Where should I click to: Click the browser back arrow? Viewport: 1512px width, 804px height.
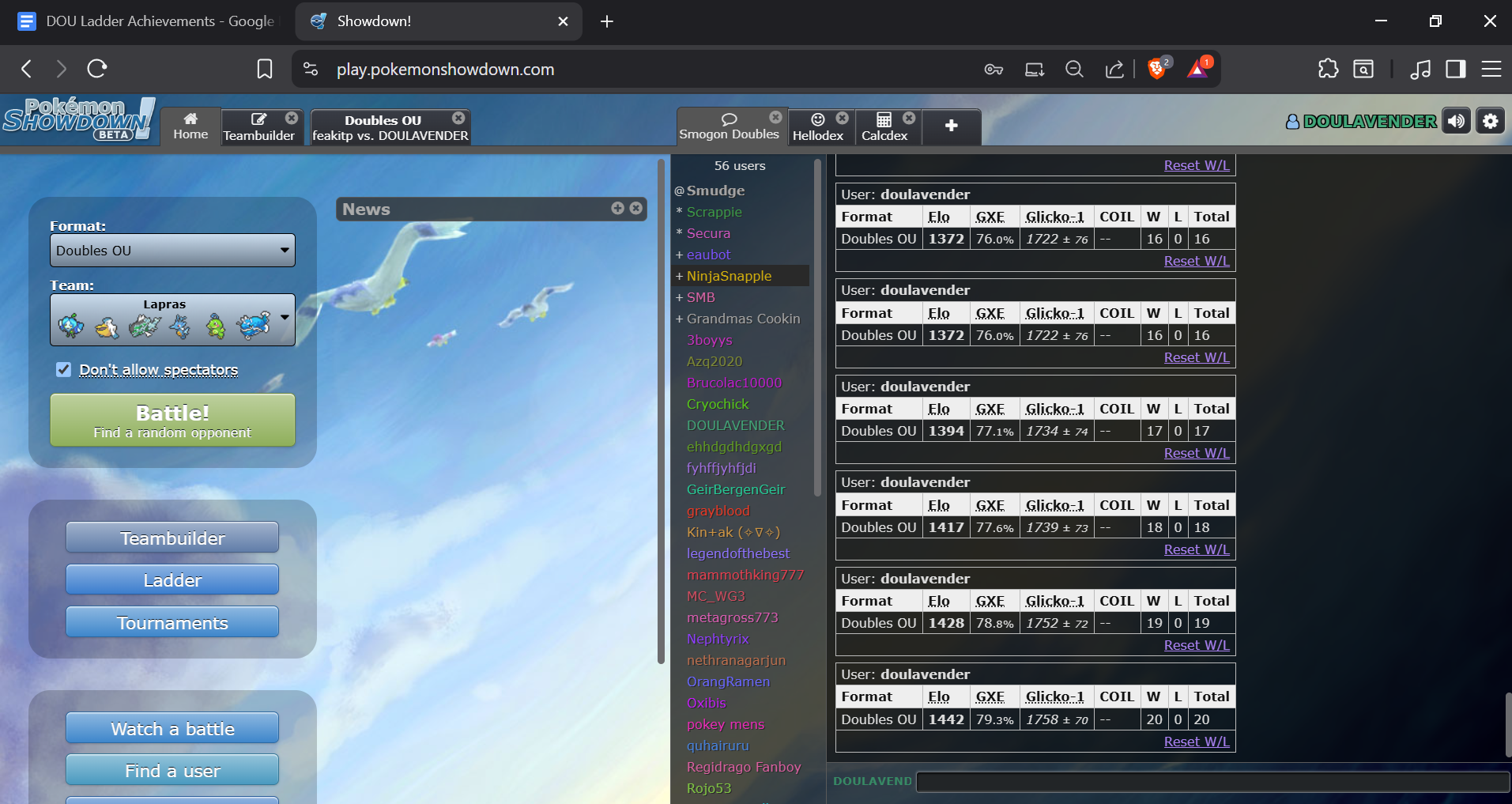tap(27, 69)
